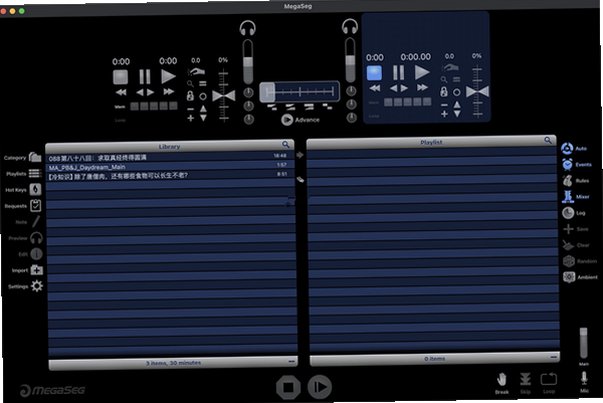Image resolution: width=603 pixels, height=403 pixels.
Task: Click the left deck play button
Action: coord(168,76)
